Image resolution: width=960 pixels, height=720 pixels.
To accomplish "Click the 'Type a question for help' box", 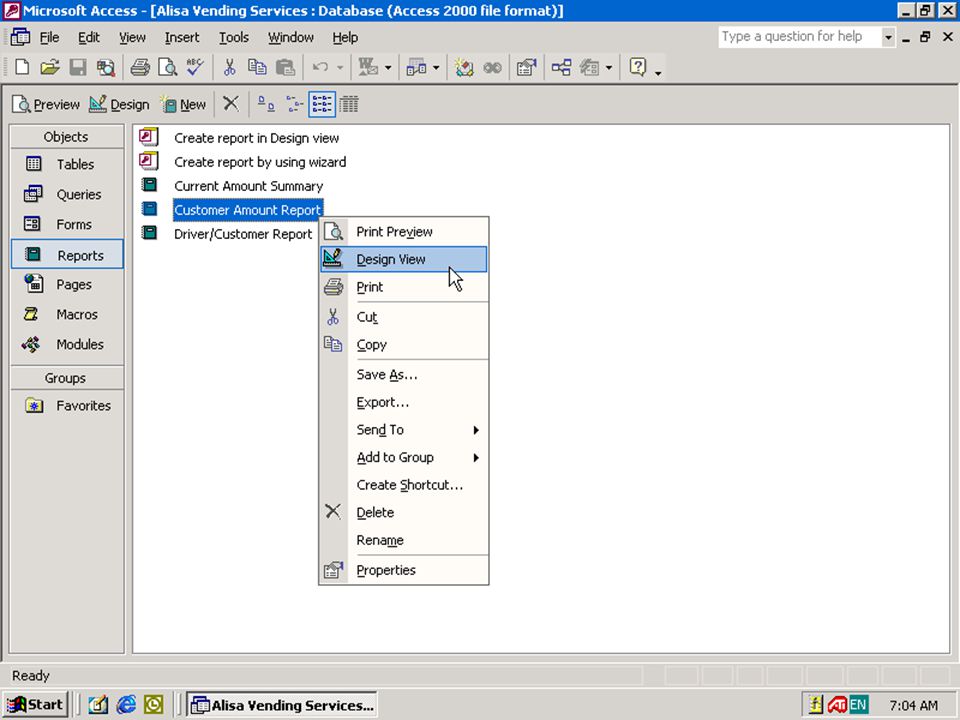I will pyautogui.click(x=799, y=37).
